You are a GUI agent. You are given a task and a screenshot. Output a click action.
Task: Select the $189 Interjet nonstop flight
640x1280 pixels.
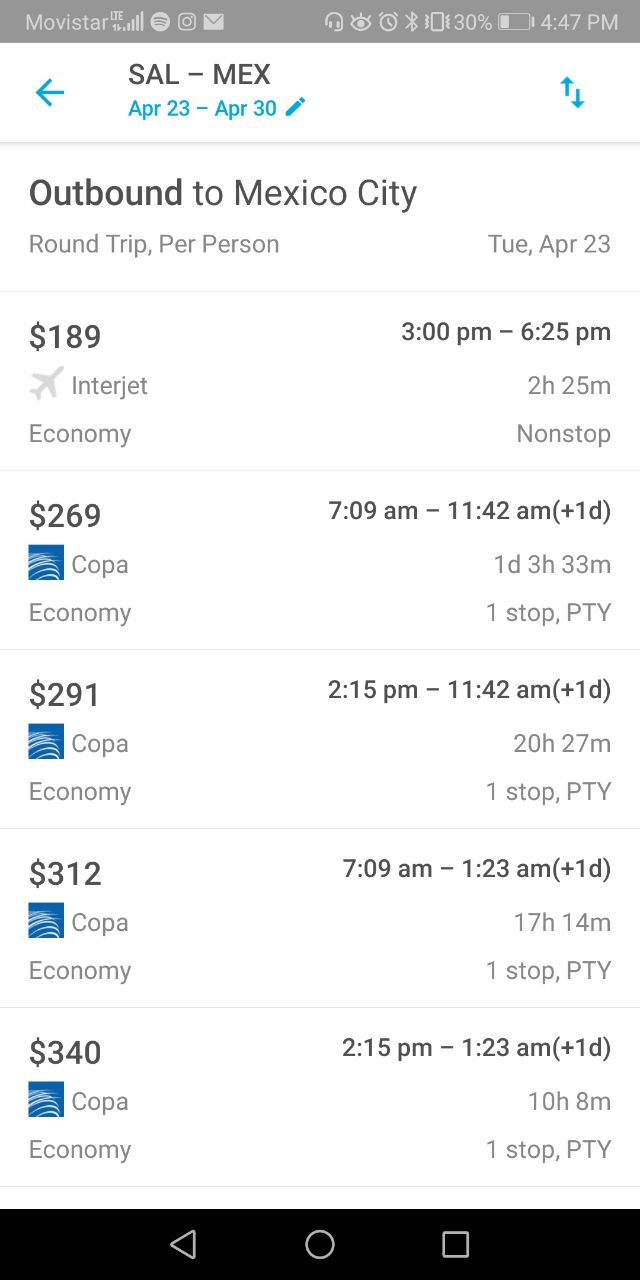320,382
